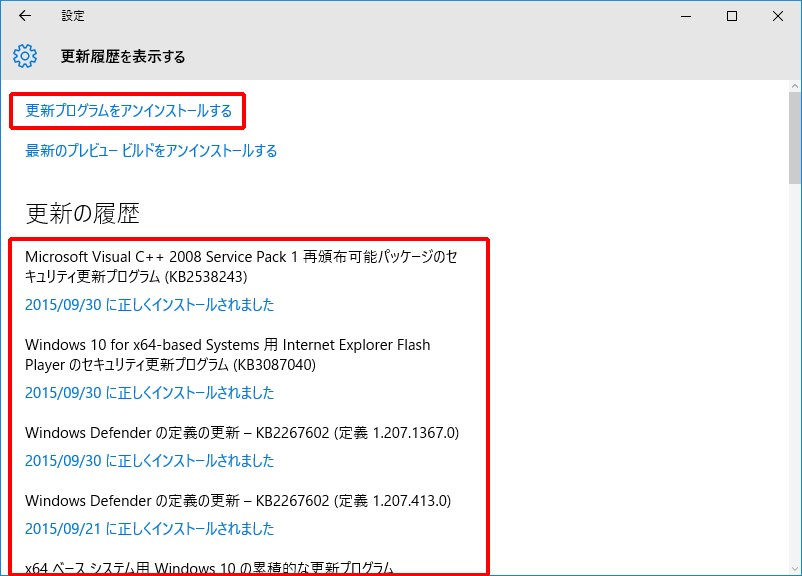Open 最新のプレビュー ビルドをアンインストールする link

[151, 150]
